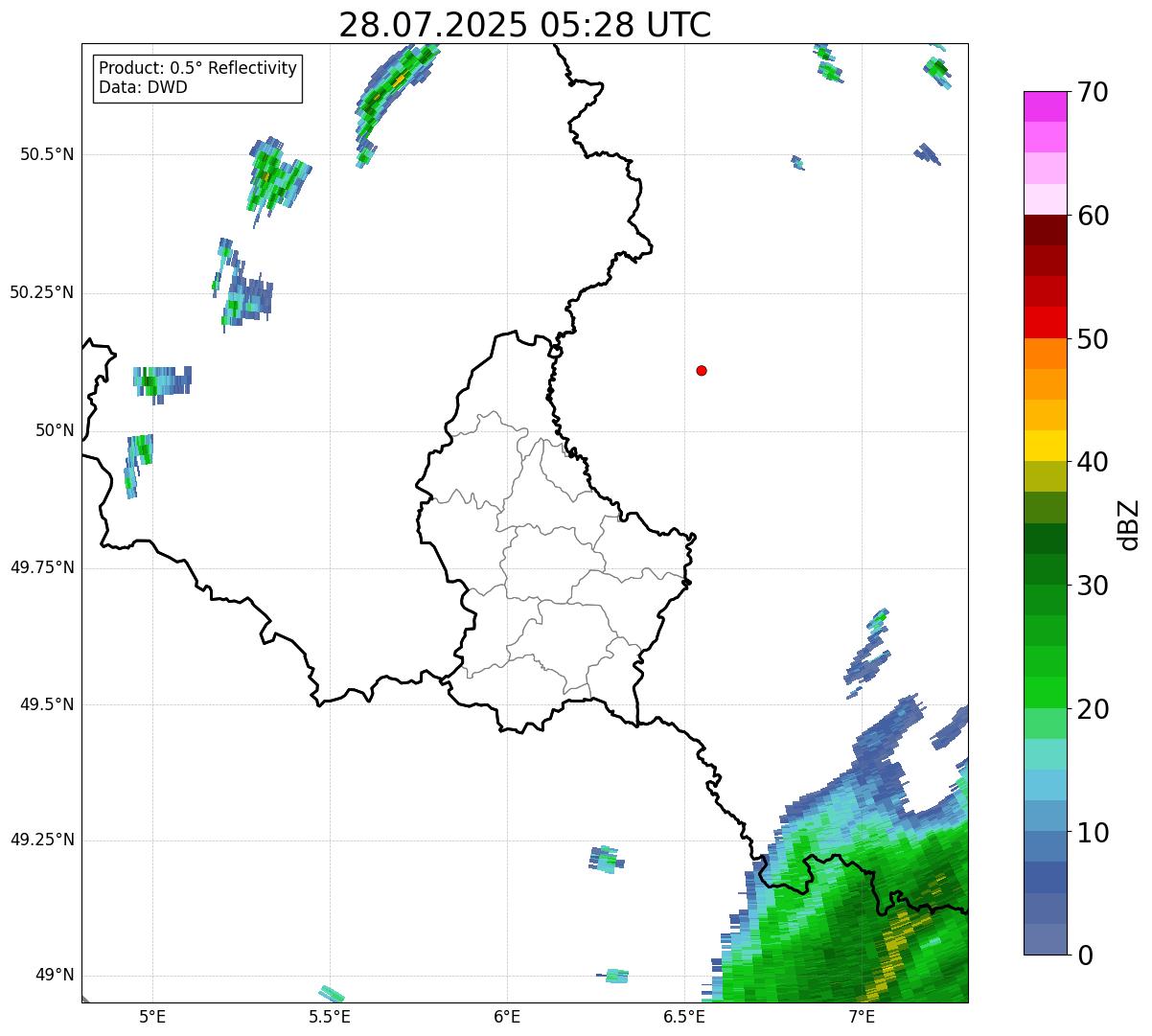Screen dimensions: 1152x1036
Task: Click the bright red colorbar segment above 50
Action: [1045, 322]
